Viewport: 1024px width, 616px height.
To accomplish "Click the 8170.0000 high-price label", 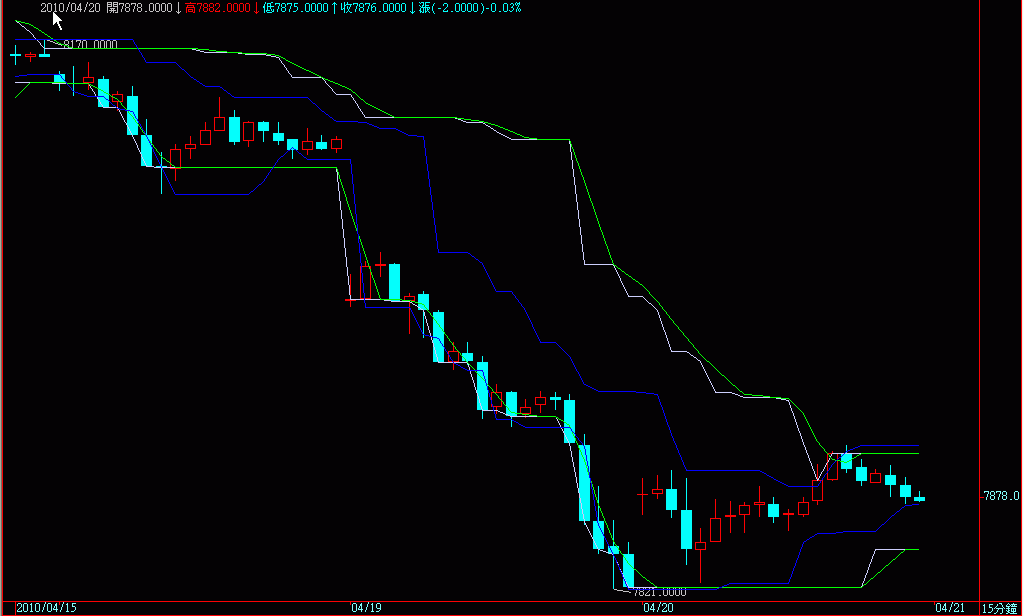I will click(90, 44).
